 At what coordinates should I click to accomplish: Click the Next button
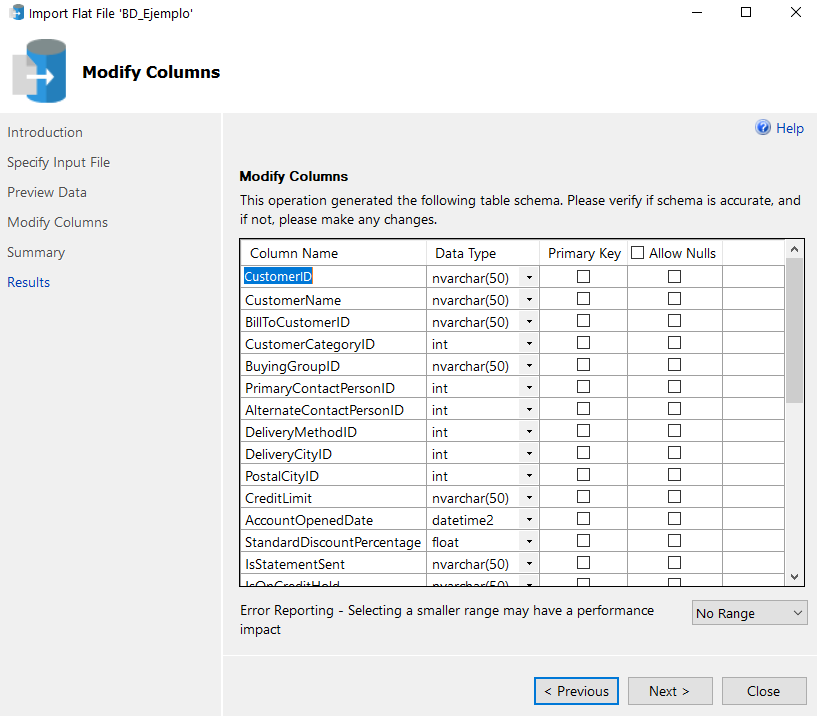pyautogui.click(x=669, y=691)
